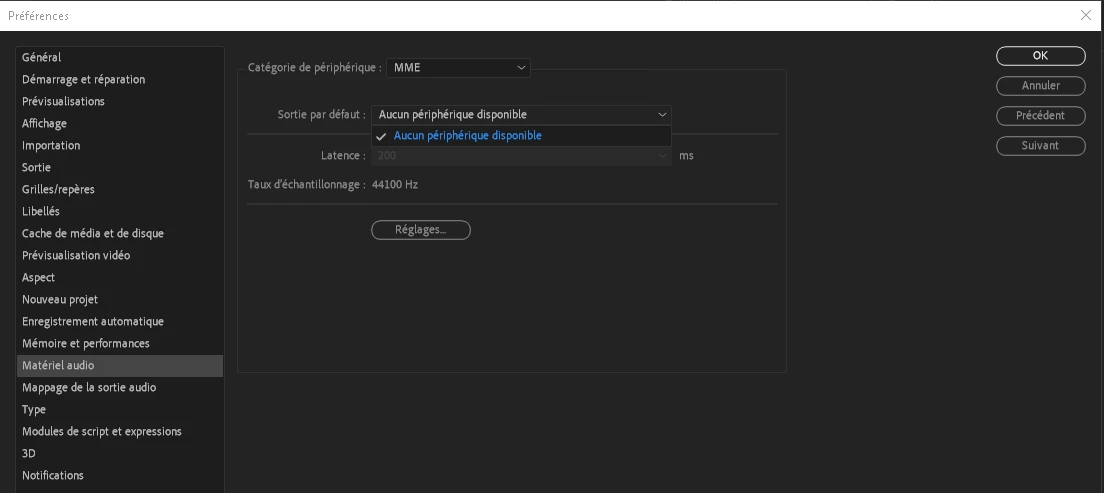
Task: Close the Préférences dialog window
Action: pyautogui.click(x=1086, y=15)
